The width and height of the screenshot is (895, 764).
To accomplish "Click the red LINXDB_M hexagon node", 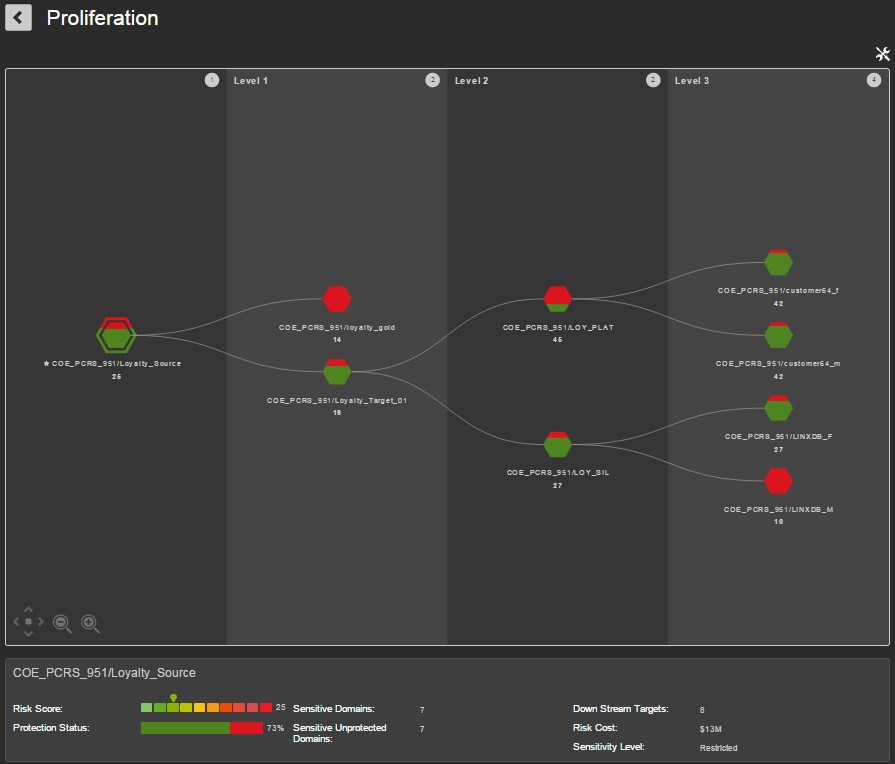I will [778, 481].
